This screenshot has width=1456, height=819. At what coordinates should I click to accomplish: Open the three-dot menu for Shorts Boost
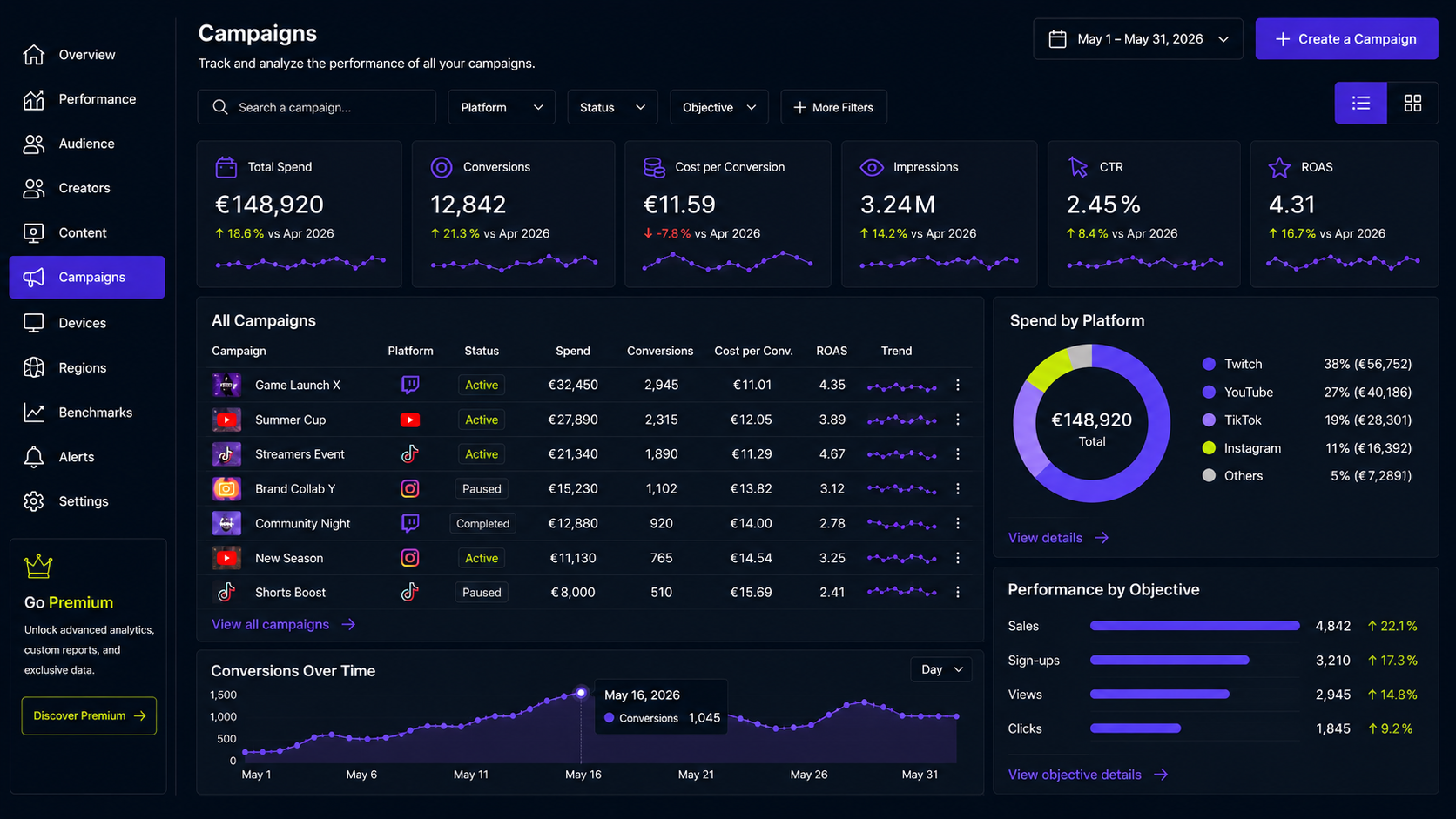(x=958, y=592)
